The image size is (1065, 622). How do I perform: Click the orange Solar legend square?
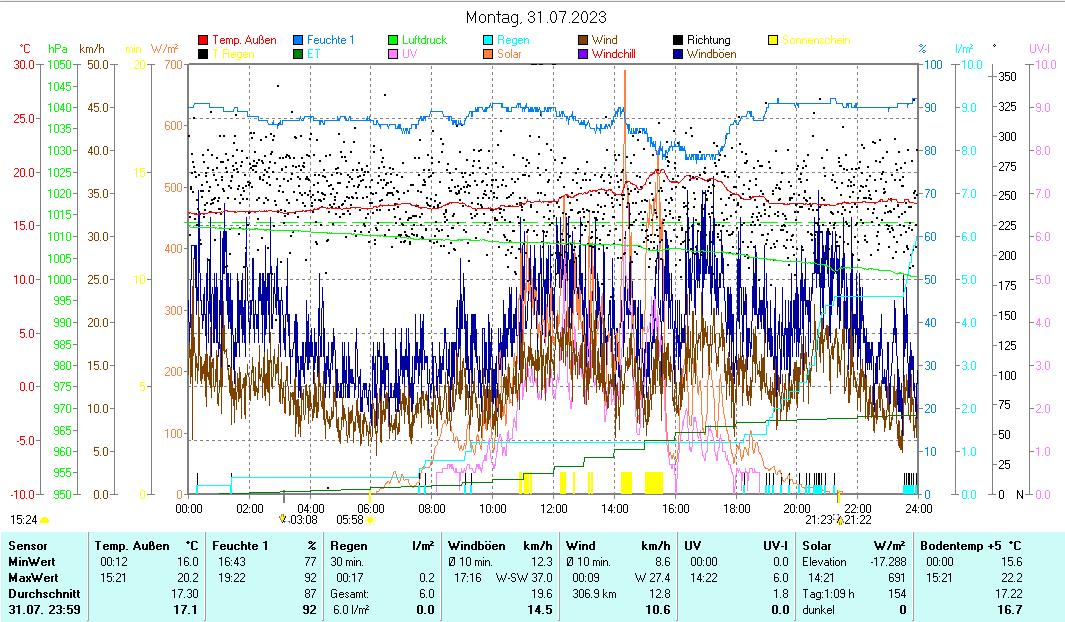point(489,54)
